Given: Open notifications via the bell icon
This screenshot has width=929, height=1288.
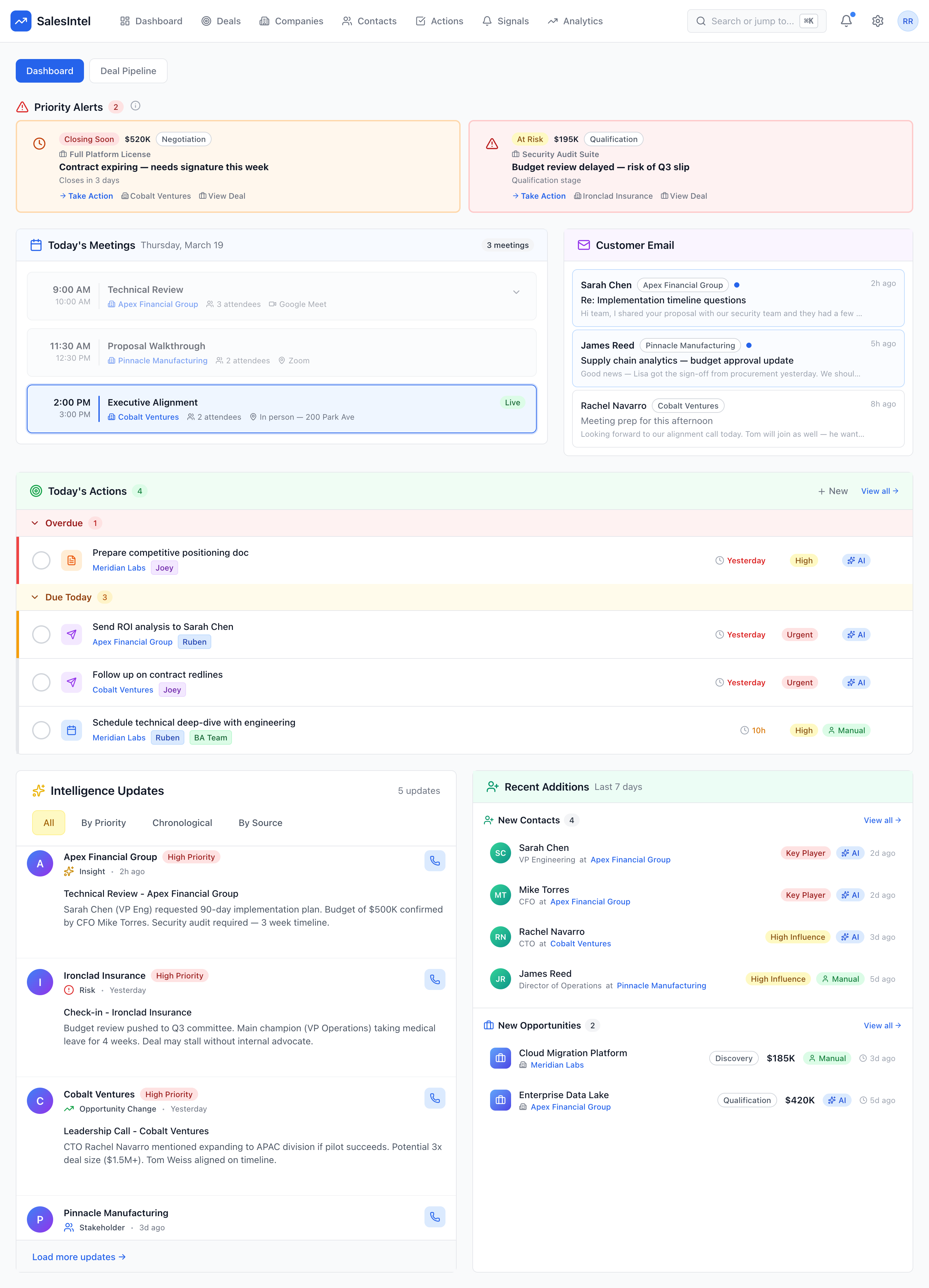Looking at the screenshot, I should tap(846, 21).
